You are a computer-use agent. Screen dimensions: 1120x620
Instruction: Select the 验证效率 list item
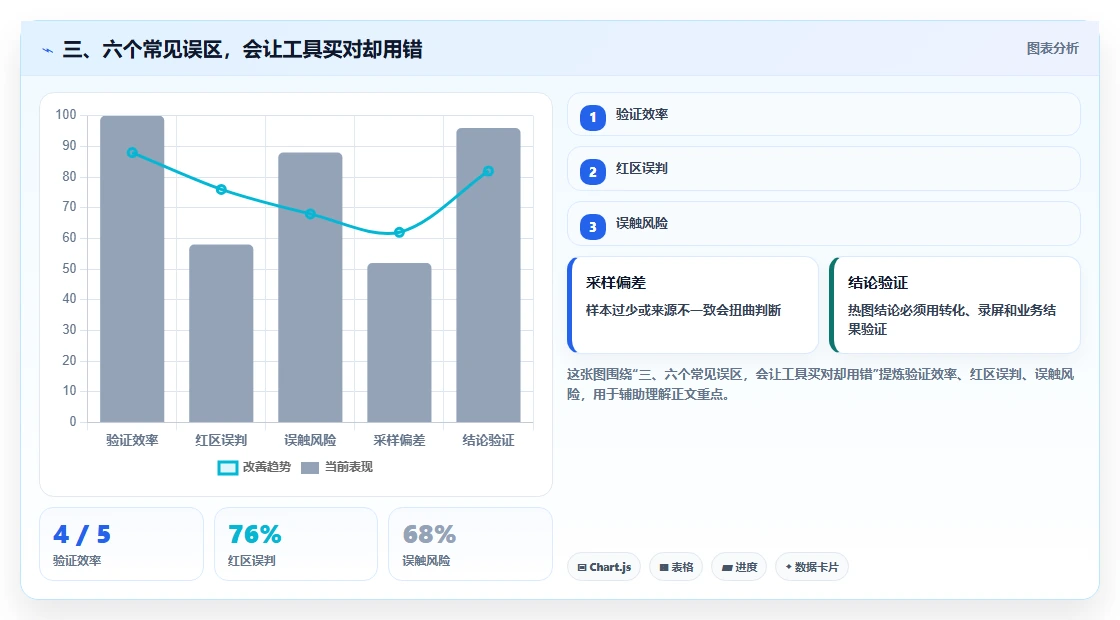824,114
